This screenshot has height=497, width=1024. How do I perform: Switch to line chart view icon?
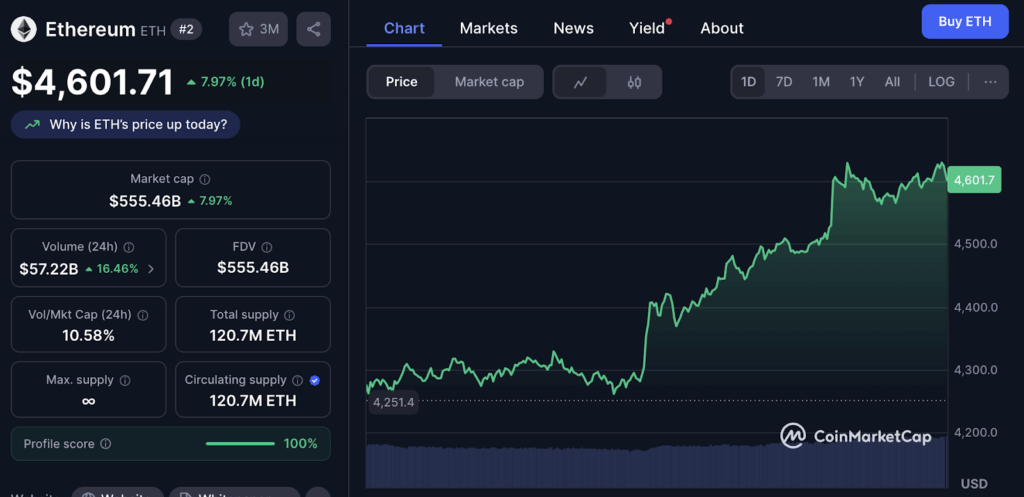[x=580, y=82]
